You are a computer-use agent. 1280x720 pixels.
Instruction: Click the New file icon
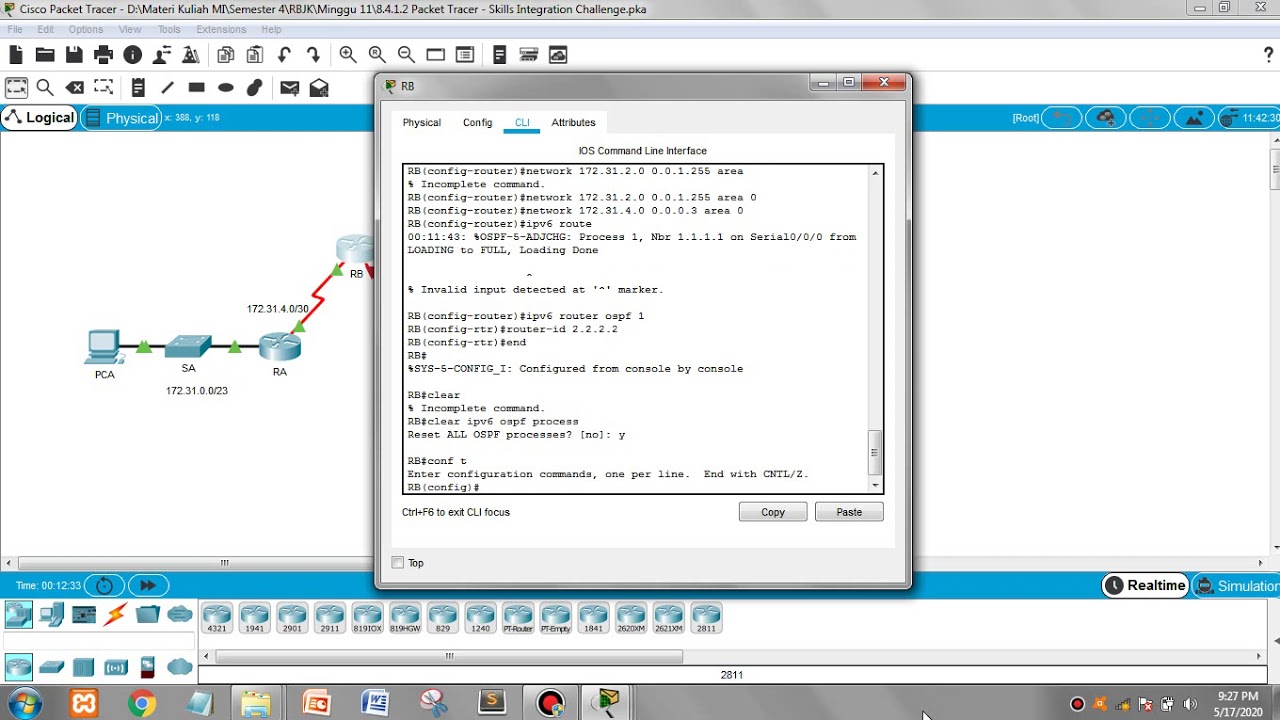click(15, 55)
